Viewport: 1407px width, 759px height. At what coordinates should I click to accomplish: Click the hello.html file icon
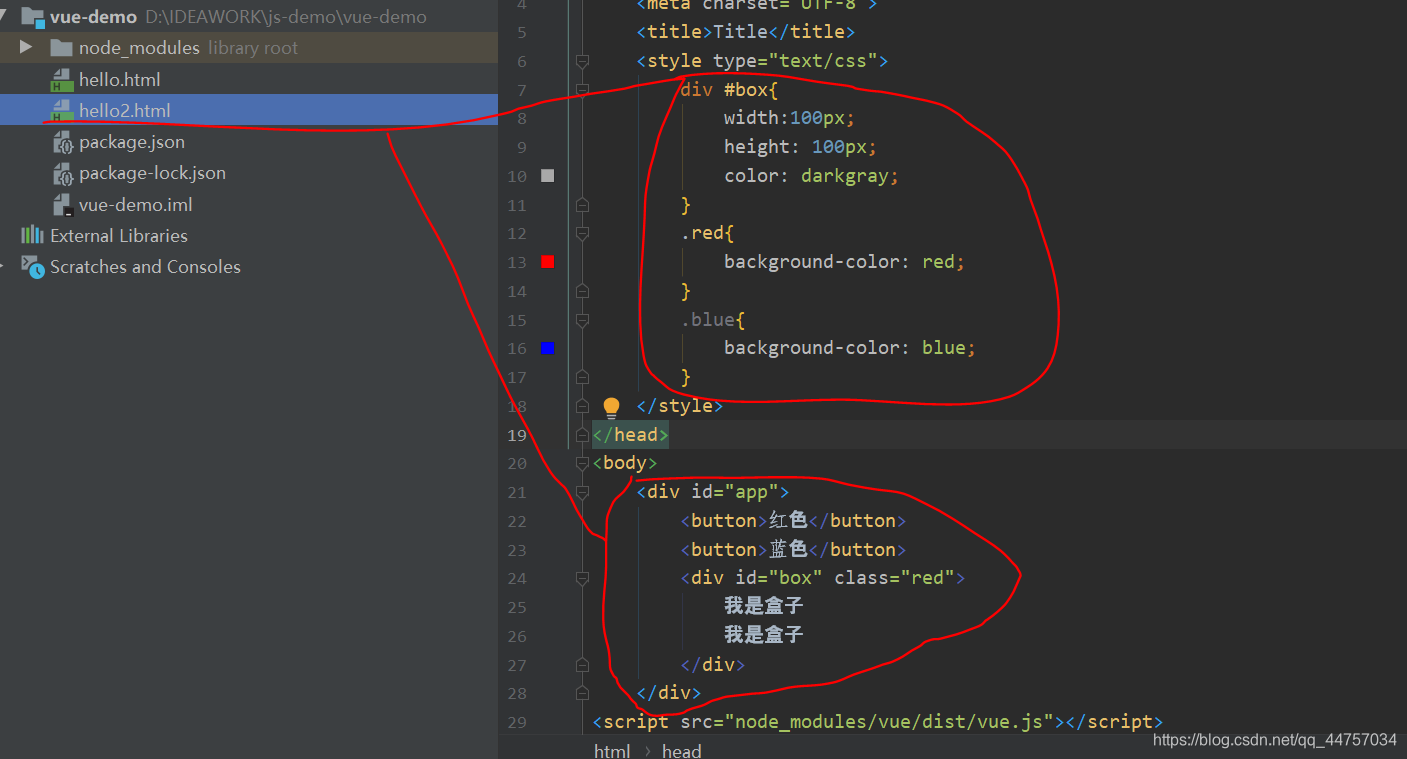coord(62,80)
